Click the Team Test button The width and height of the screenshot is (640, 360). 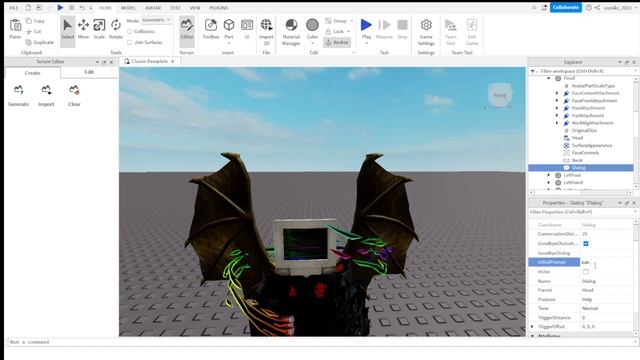point(451,31)
